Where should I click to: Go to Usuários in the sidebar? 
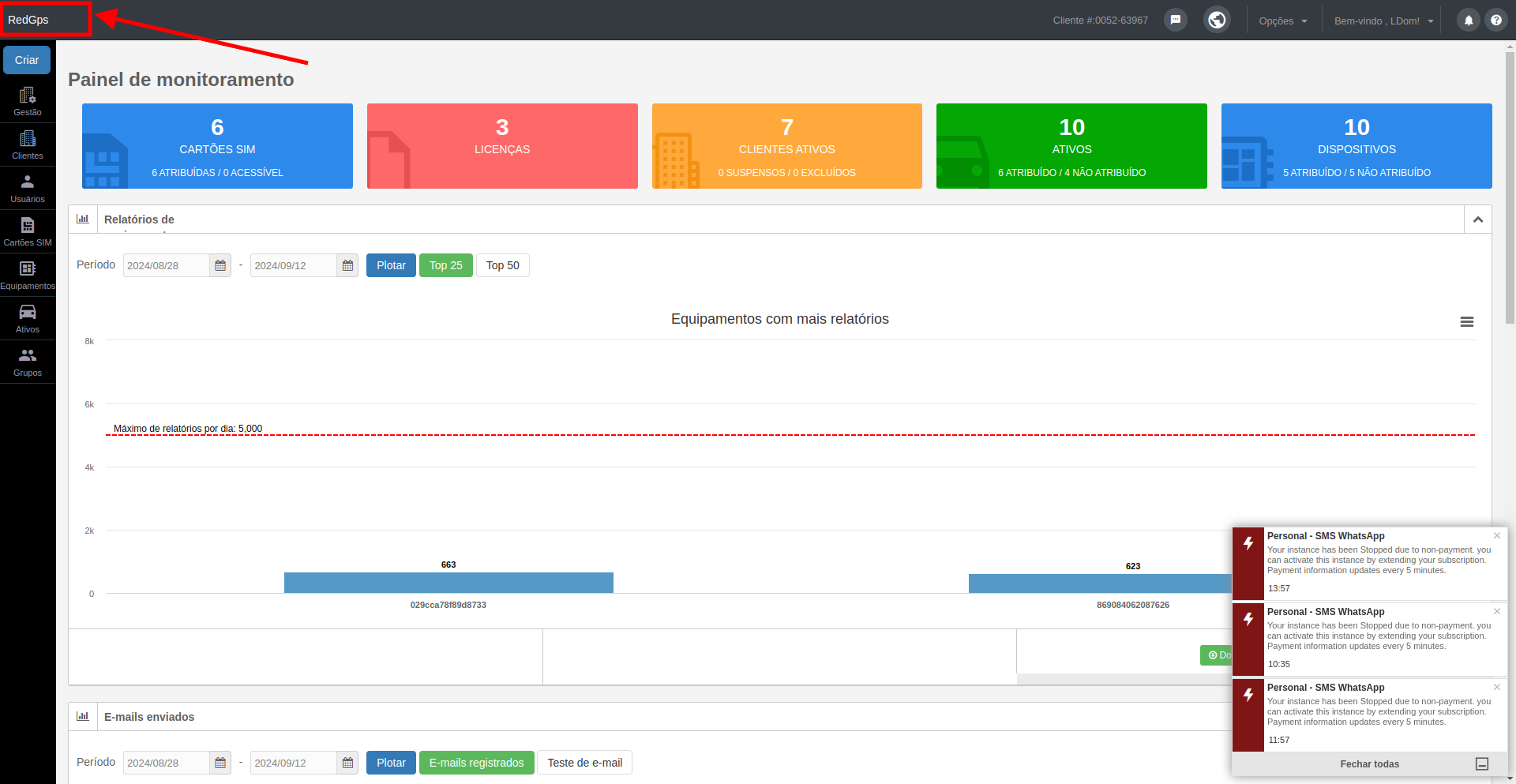pyautogui.click(x=28, y=188)
